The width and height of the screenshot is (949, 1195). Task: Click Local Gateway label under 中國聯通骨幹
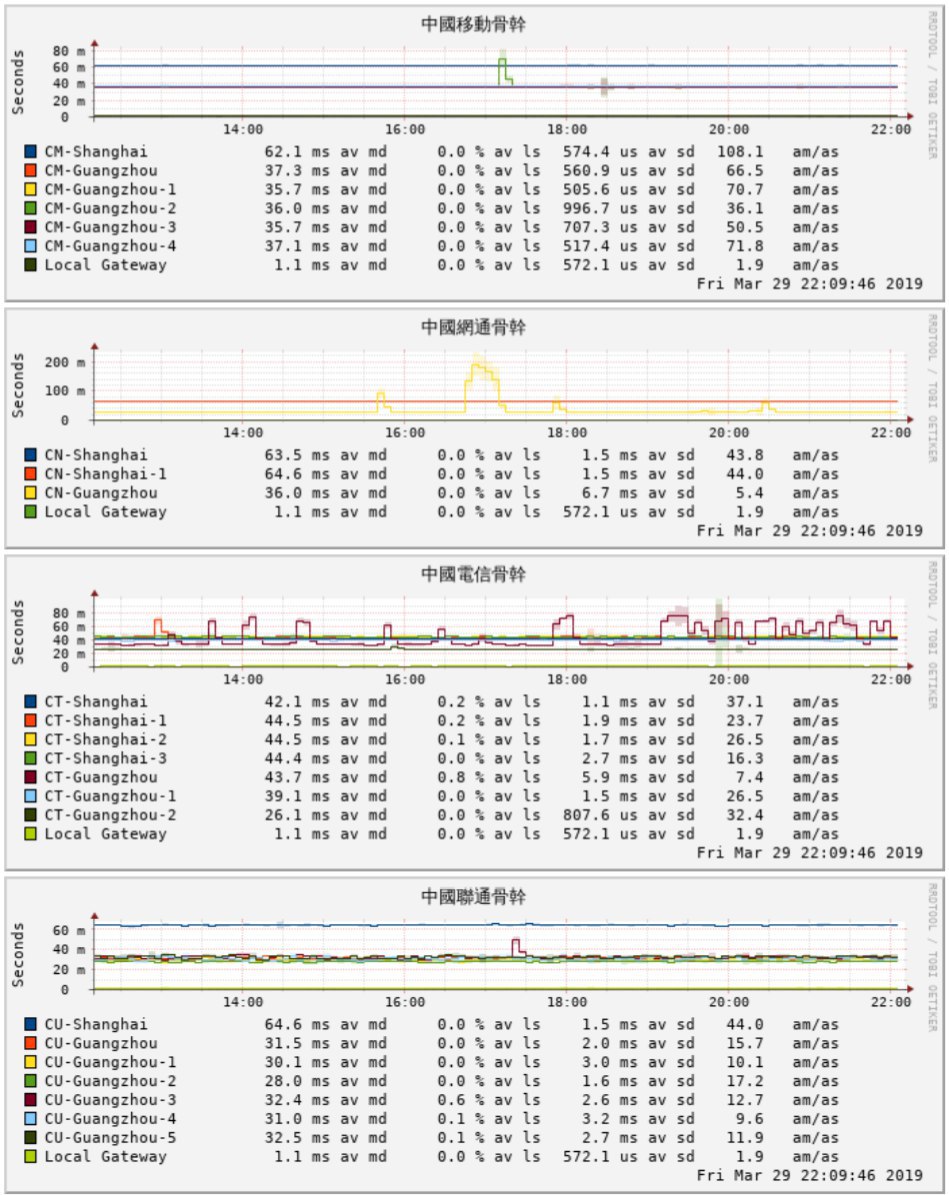click(x=105, y=1157)
